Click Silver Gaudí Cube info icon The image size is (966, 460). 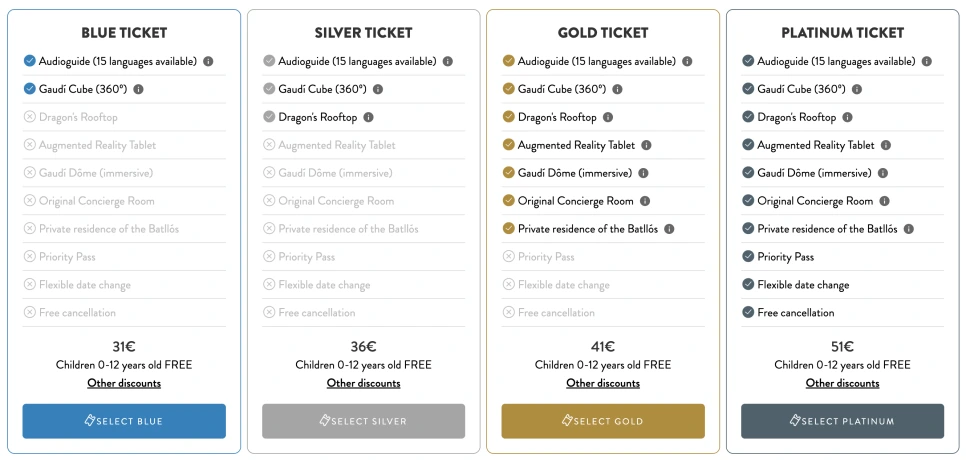378,89
